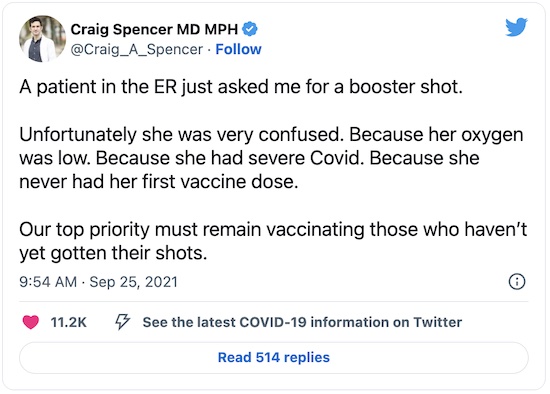See the latest COVID-19 information on Twitter

[x=302, y=322]
